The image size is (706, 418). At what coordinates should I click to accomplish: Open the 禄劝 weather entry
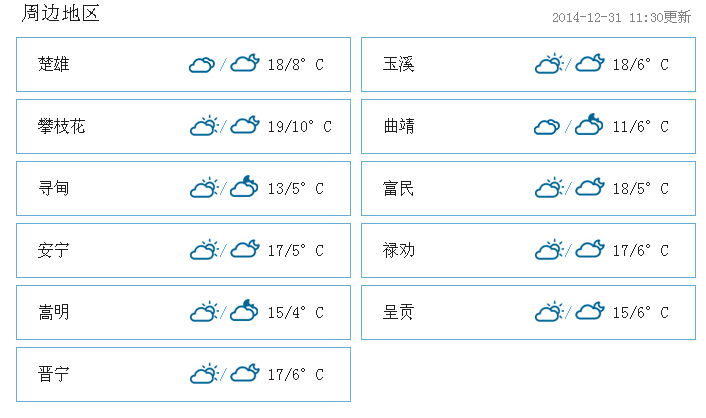click(x=528, y=250)
